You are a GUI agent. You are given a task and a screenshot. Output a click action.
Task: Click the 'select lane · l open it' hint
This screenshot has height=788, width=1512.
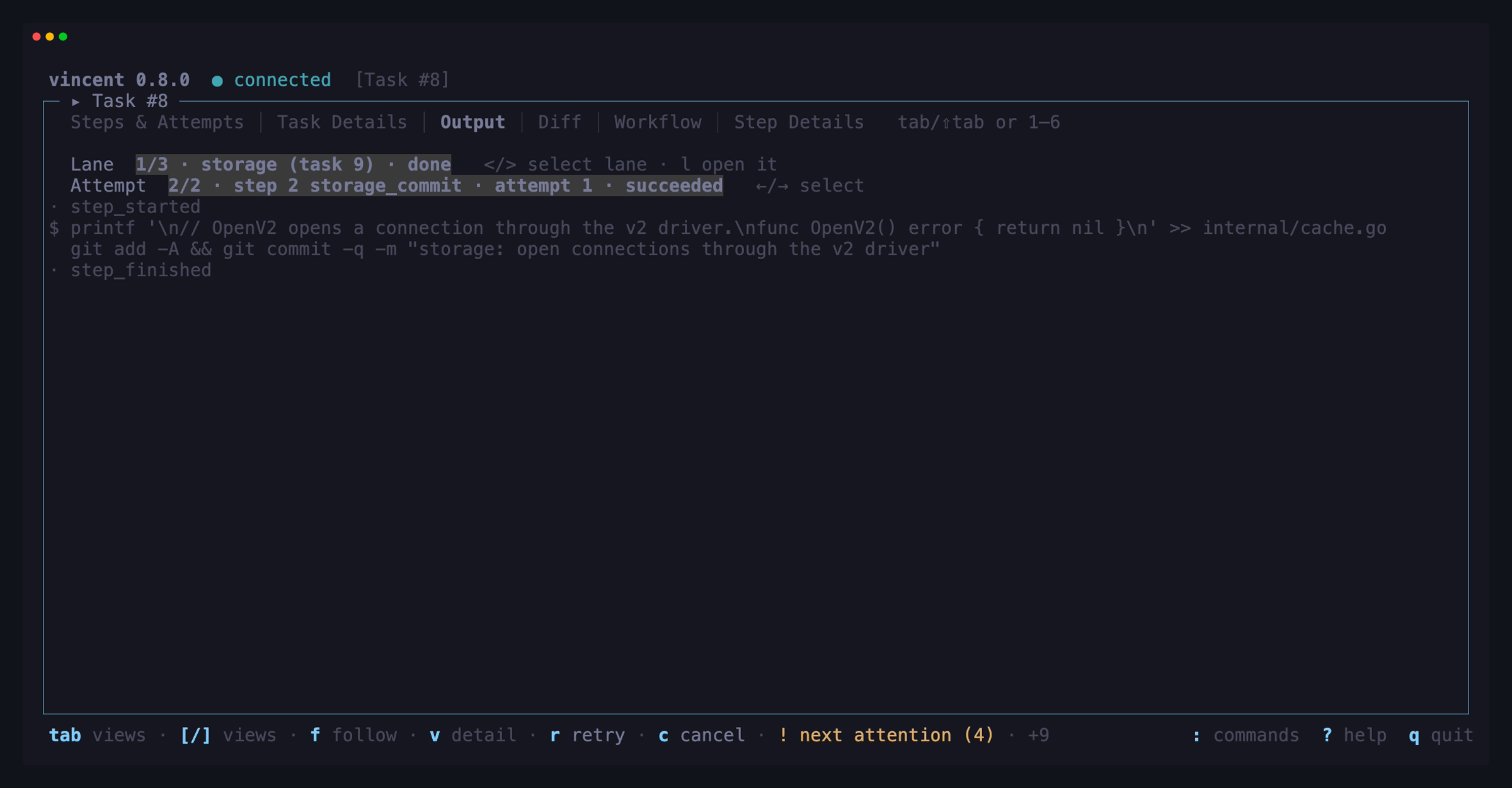[652, 165]
